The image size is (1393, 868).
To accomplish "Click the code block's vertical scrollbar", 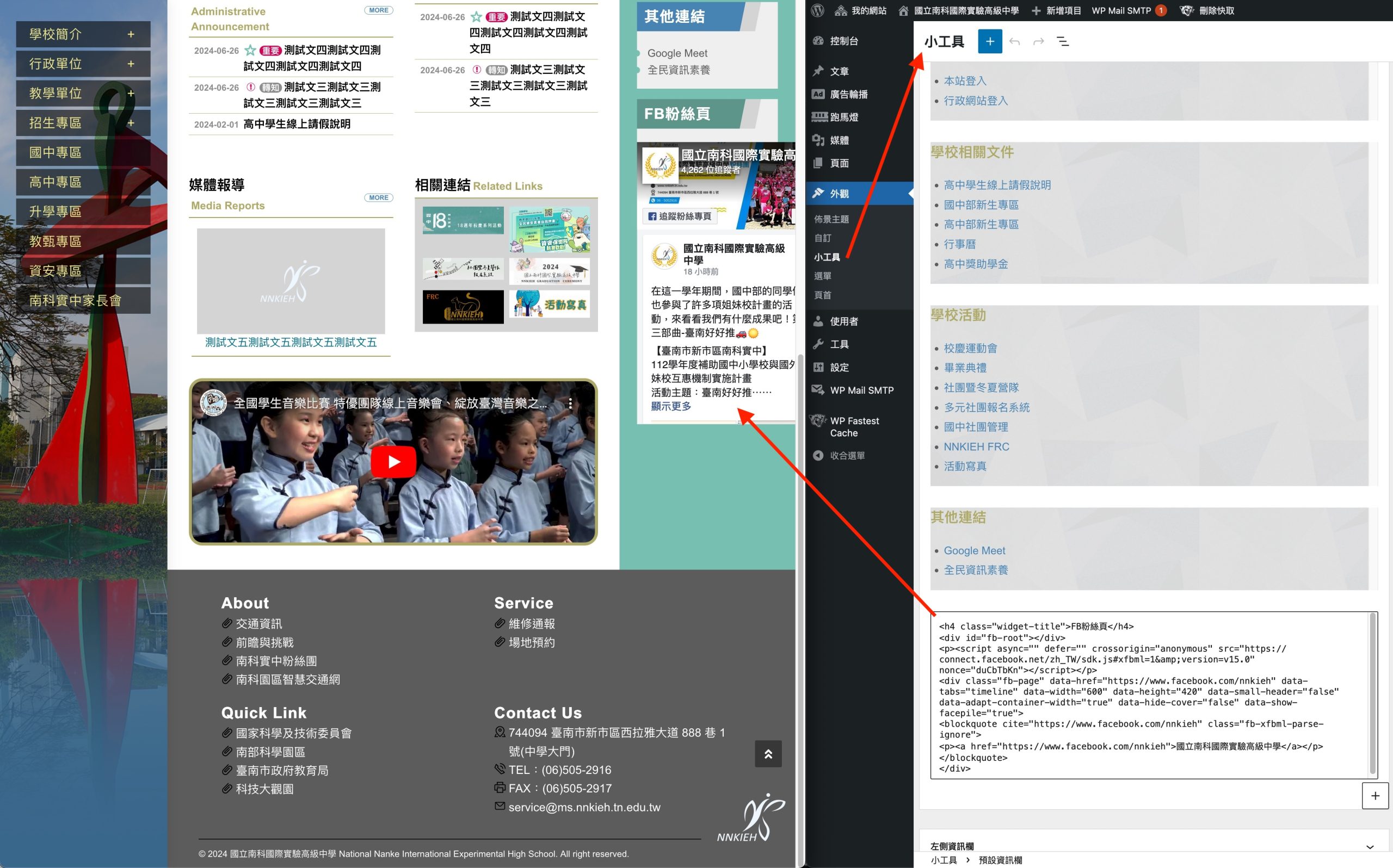I will click(1373, 695).
